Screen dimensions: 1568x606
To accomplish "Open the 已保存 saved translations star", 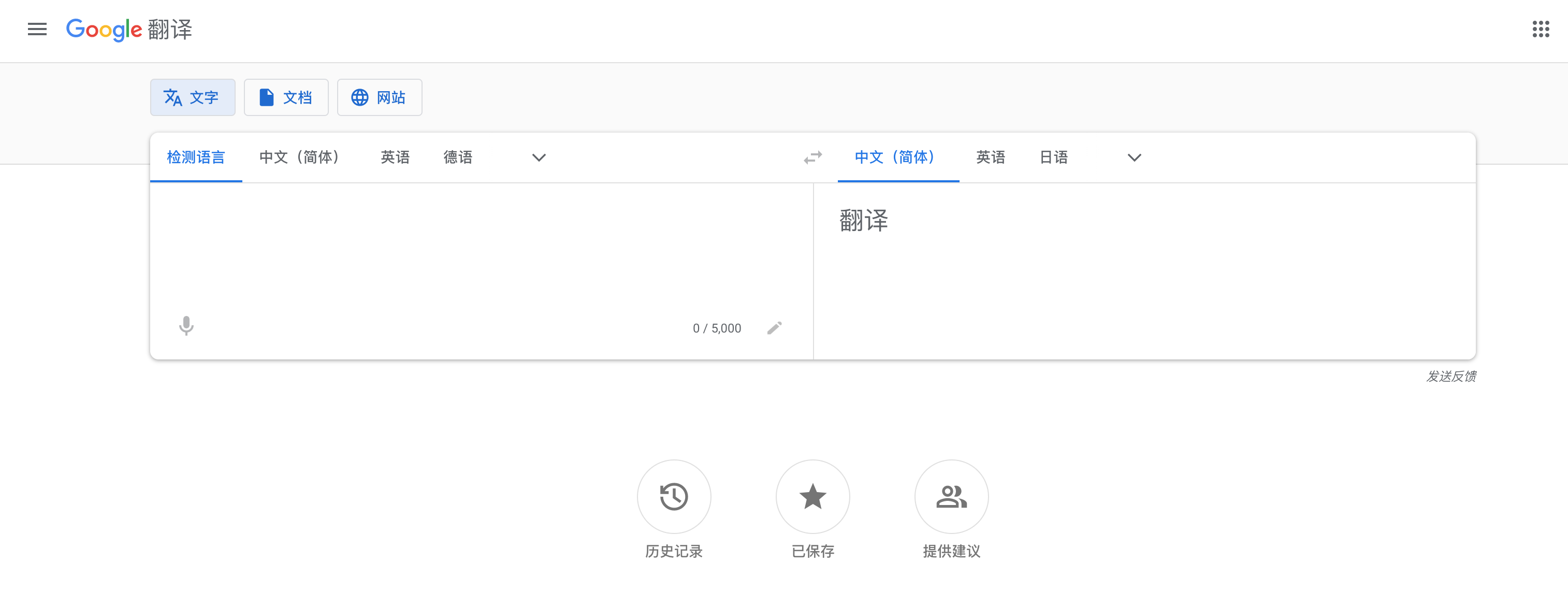I will tap(812, 497).
